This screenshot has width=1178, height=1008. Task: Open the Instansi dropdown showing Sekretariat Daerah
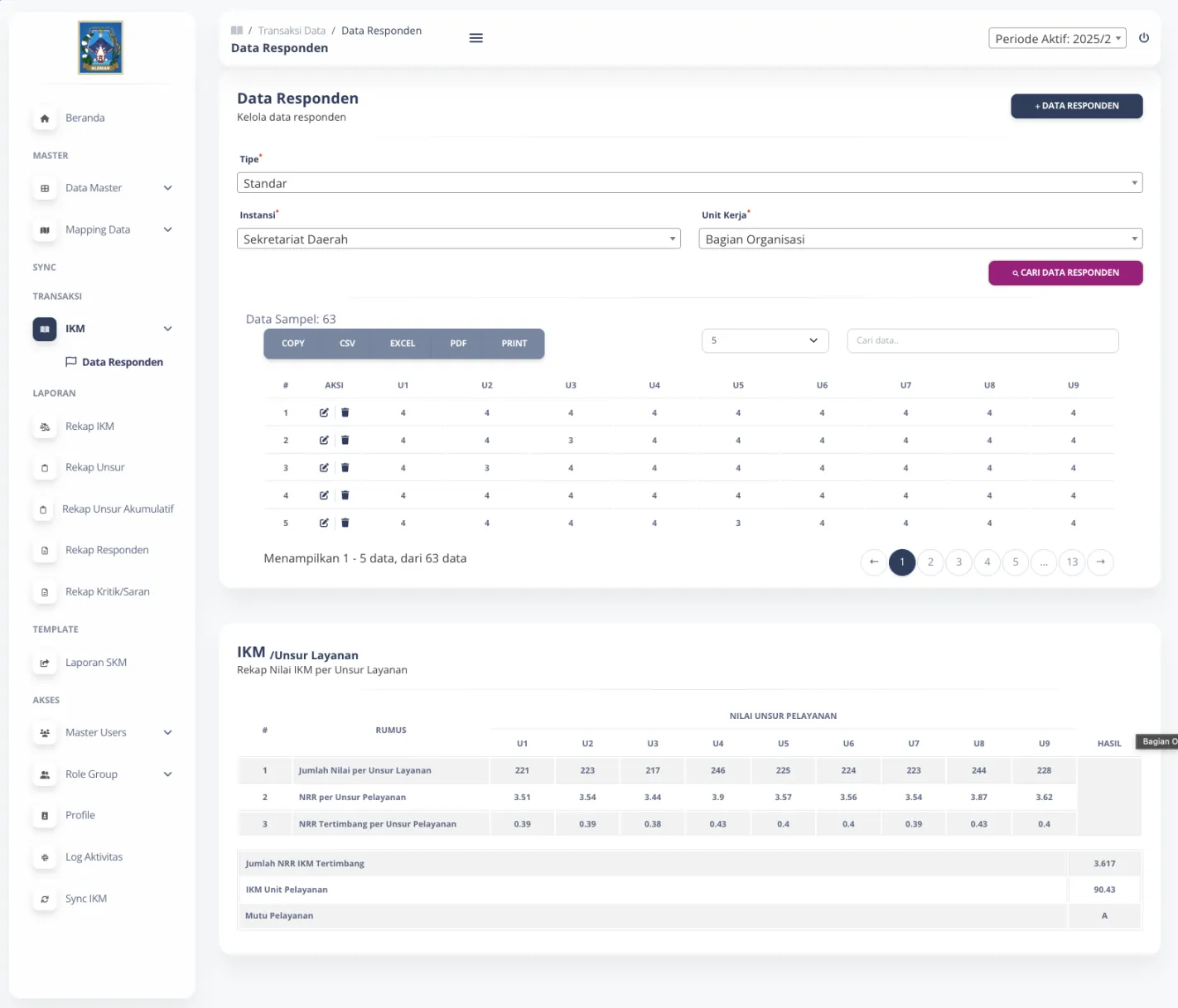(x=458, y=239)
